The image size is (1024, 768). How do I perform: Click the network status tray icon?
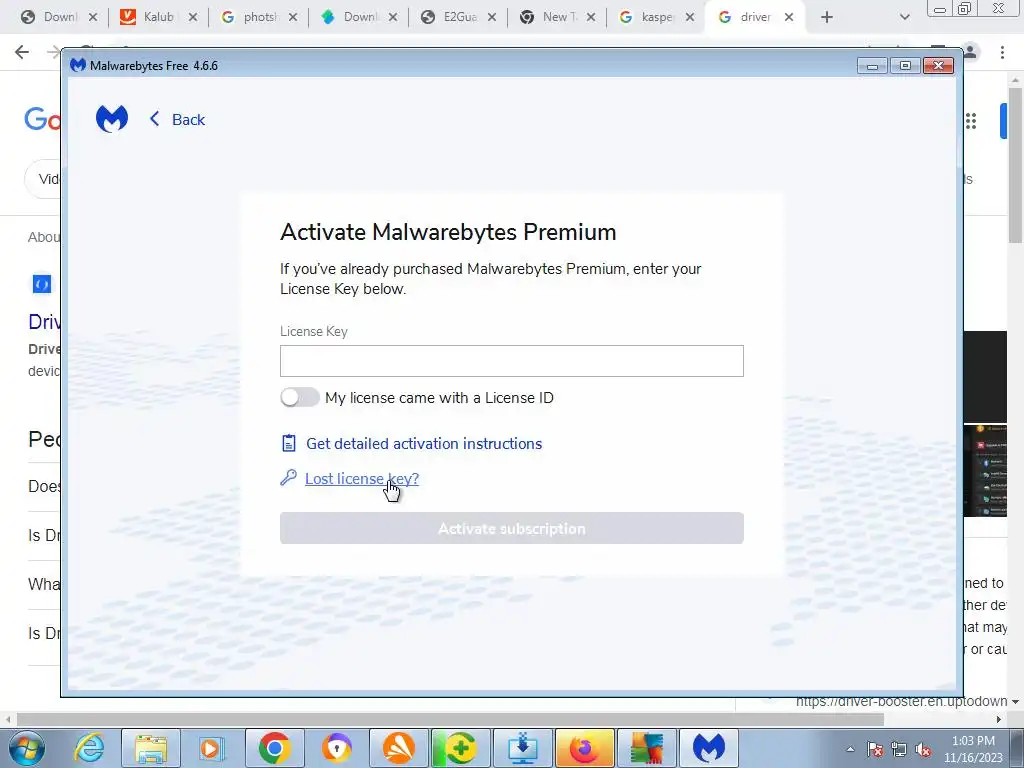click(899, 749)
